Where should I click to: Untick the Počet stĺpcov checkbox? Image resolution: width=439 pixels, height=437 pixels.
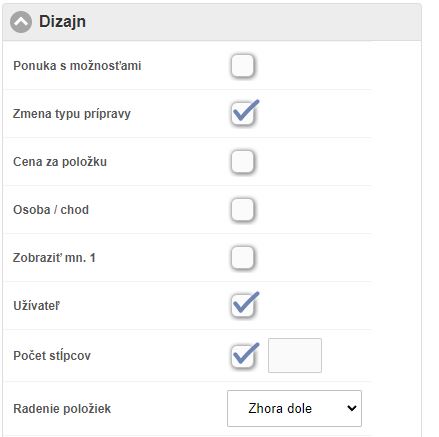click(x=242, y=356)
